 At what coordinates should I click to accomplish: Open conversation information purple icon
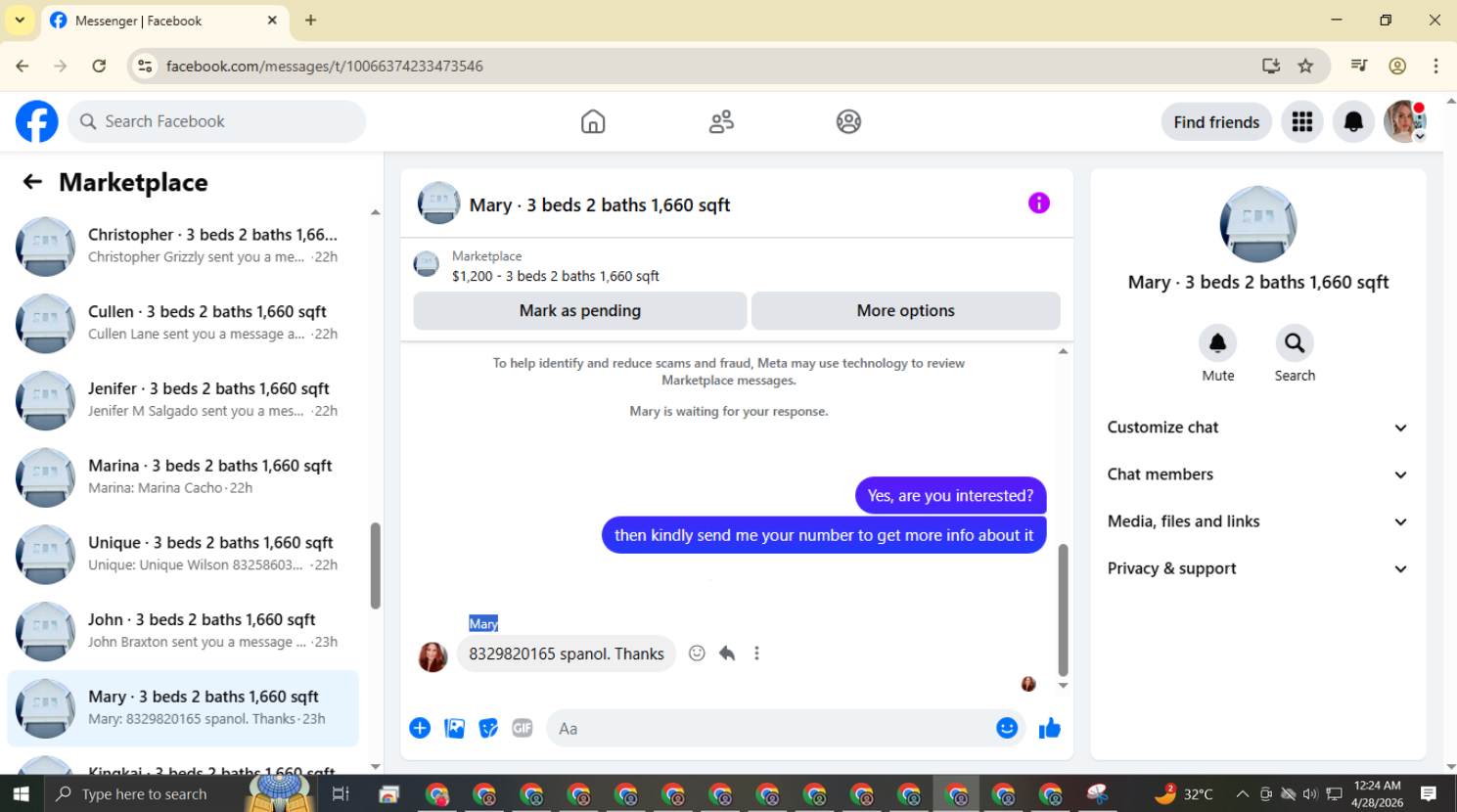pyautogui.click(x=1039, y=203)
